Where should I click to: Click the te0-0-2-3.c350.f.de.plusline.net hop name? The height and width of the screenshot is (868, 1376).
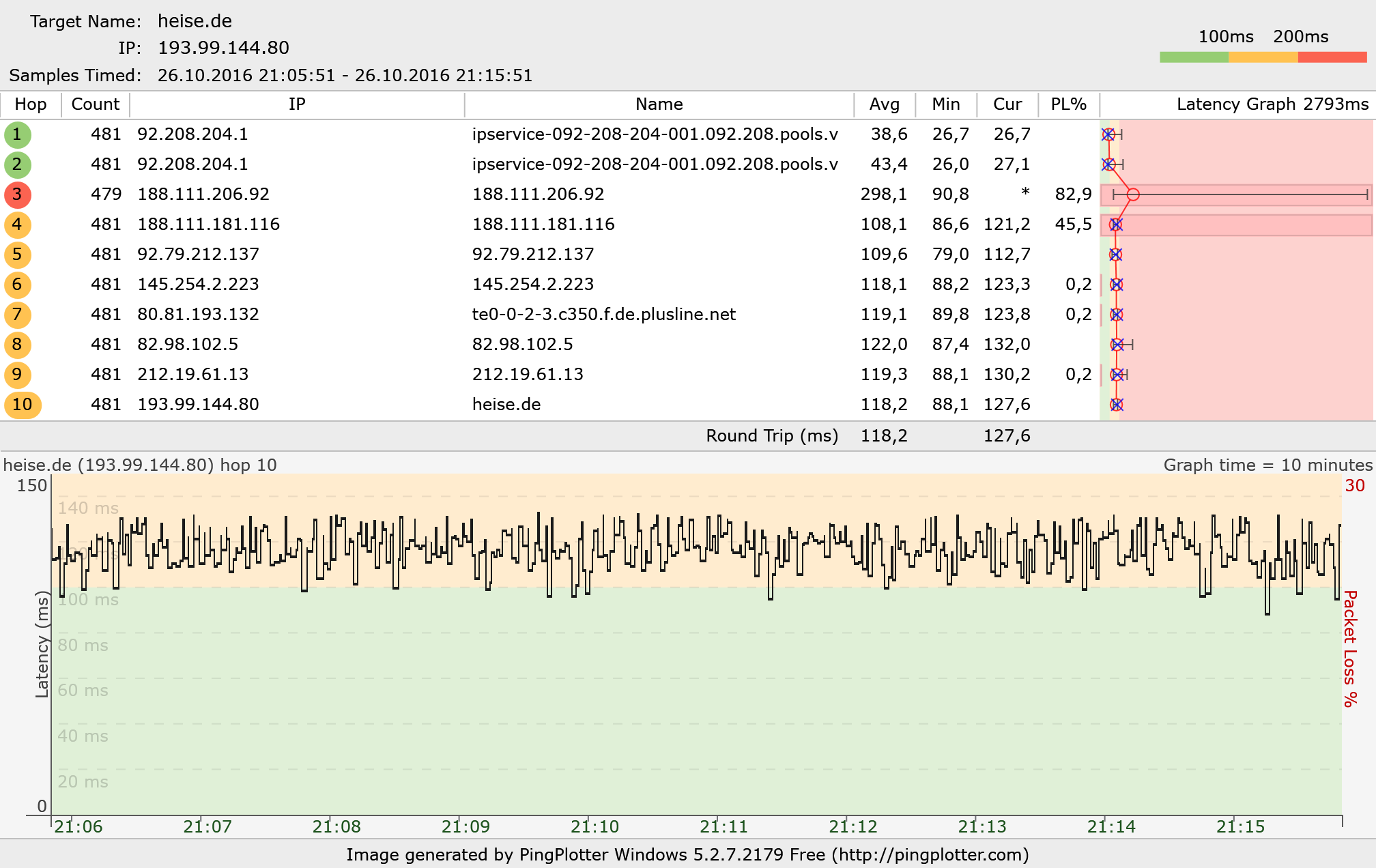[x=603, y=315]
